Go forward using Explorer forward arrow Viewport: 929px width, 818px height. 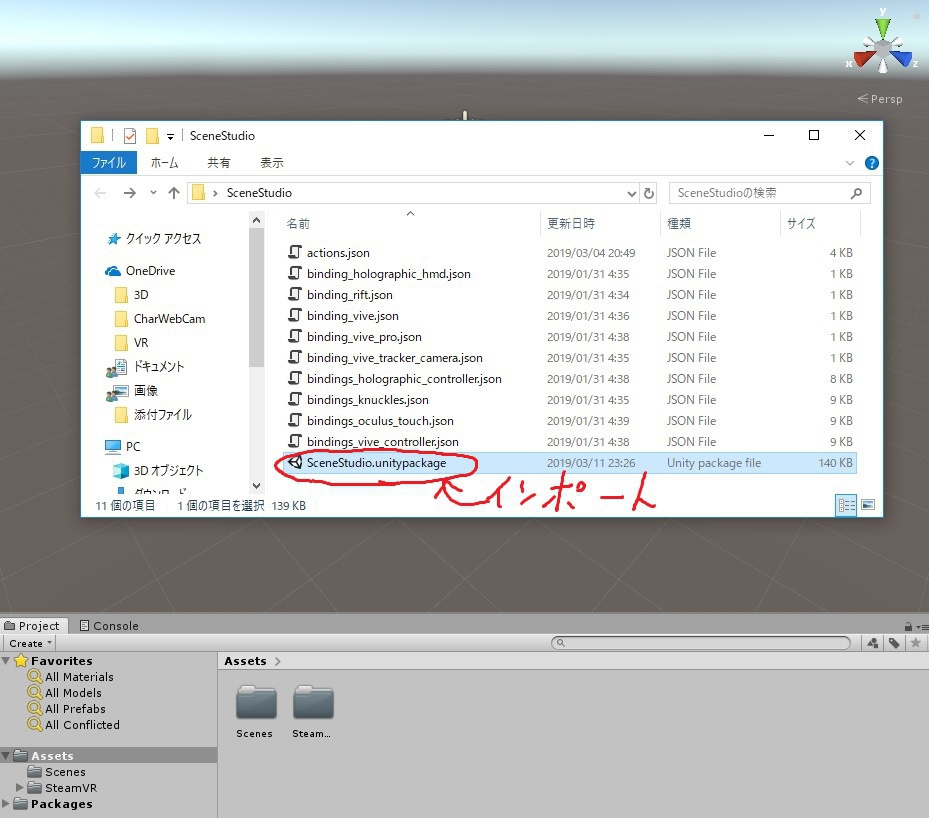[x=130, y=193]
